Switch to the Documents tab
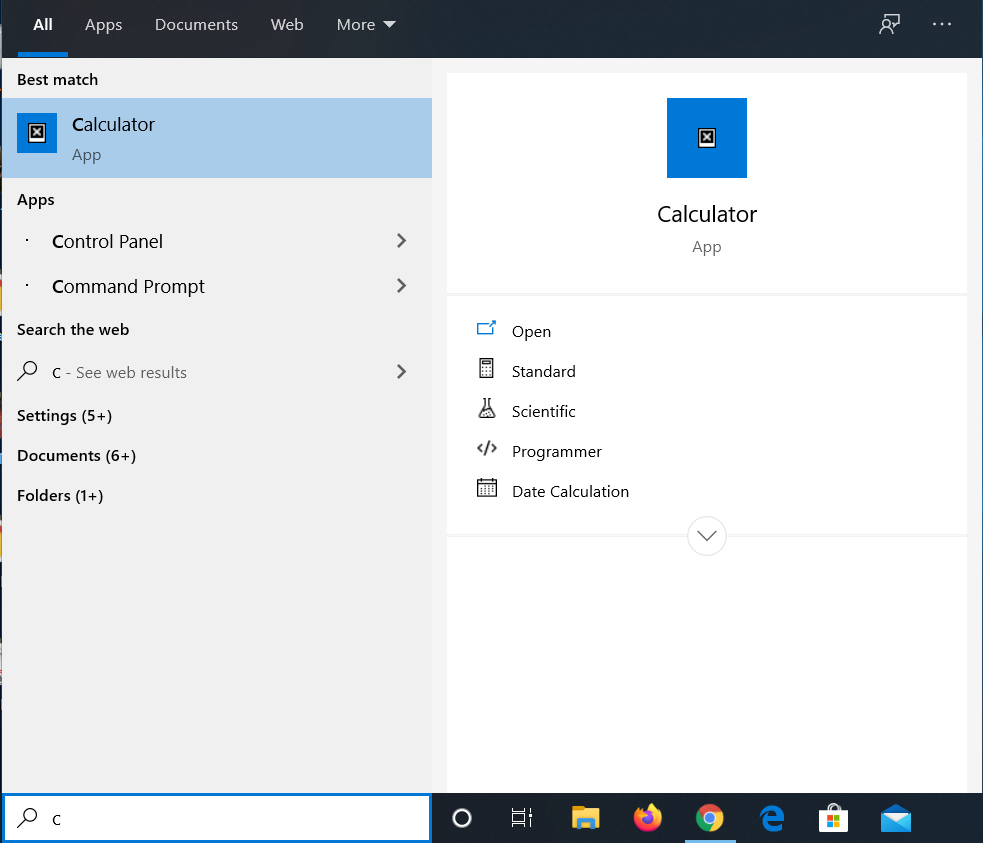 point(196,25)
